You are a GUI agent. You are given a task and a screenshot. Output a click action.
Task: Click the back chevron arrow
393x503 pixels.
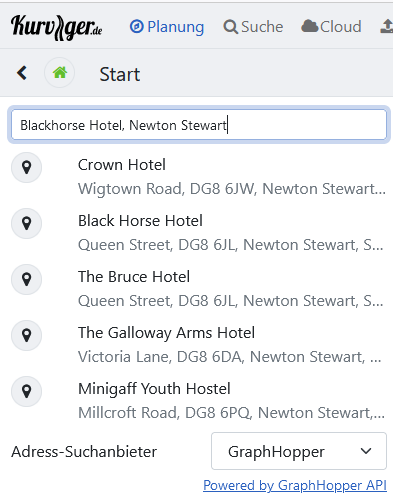(22, 73)
